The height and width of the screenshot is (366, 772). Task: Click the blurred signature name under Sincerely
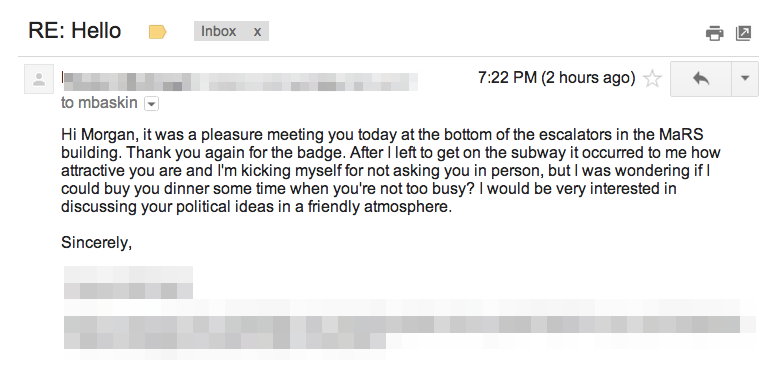point(129,282)
